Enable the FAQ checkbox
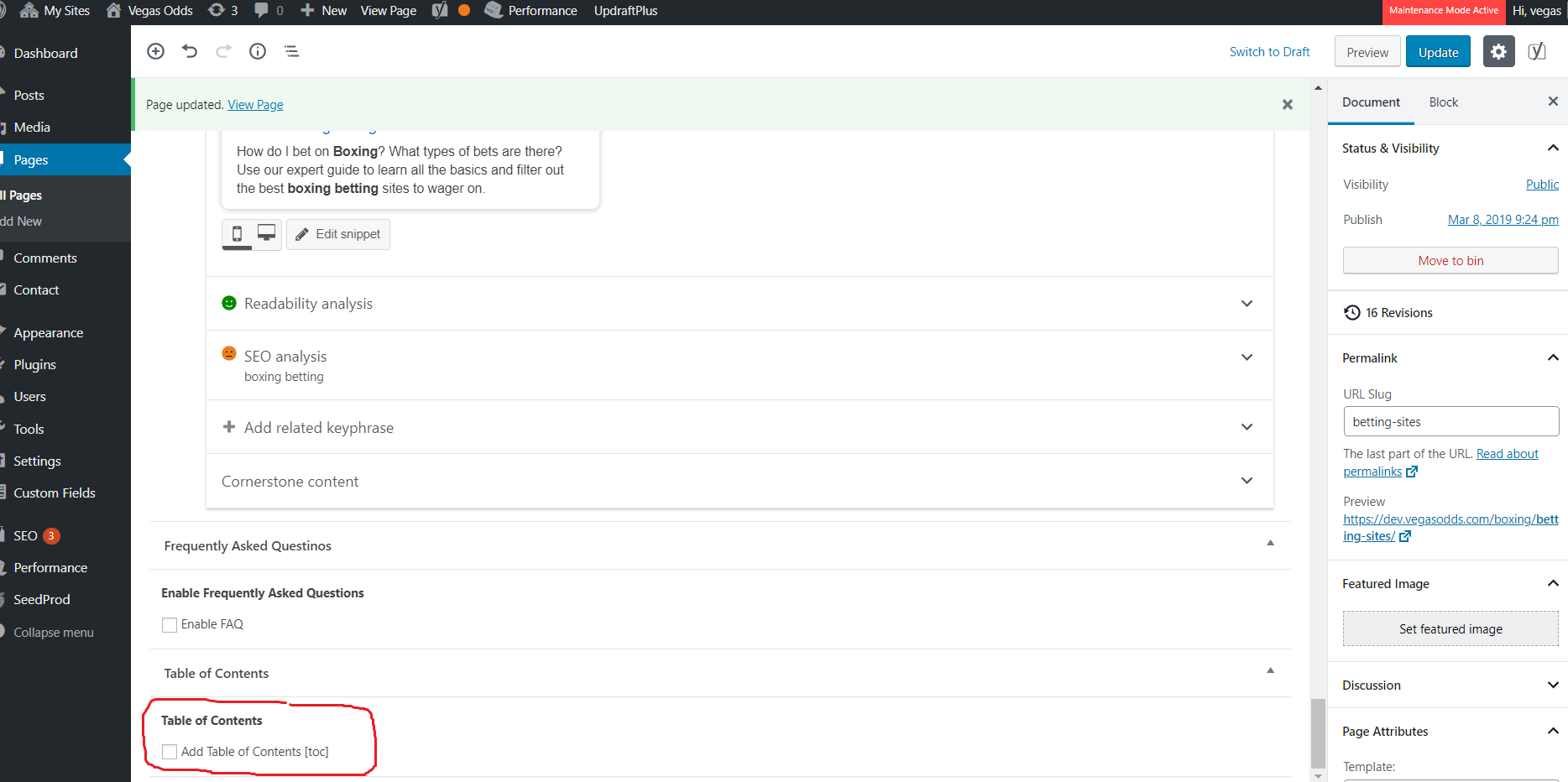This screenshot has height=782, width=1568. (x=170, y=624)
